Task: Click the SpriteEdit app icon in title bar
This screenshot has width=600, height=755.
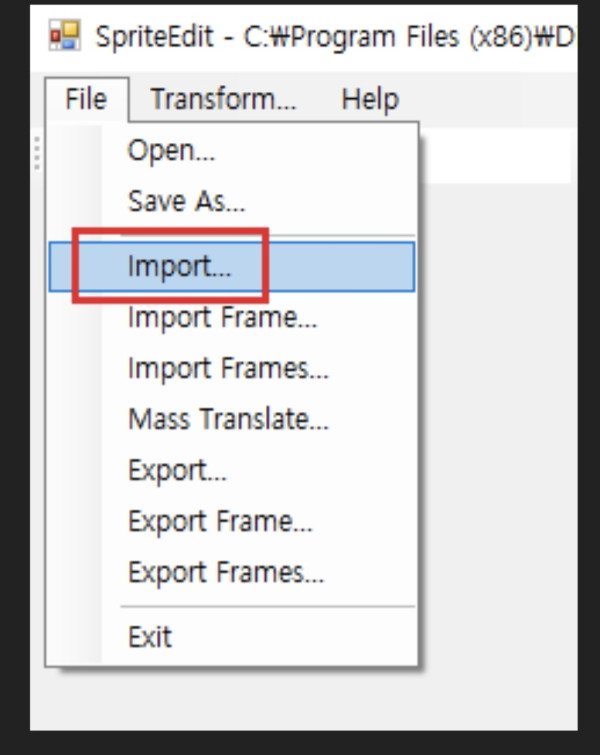Action: [x=65, y=37]
